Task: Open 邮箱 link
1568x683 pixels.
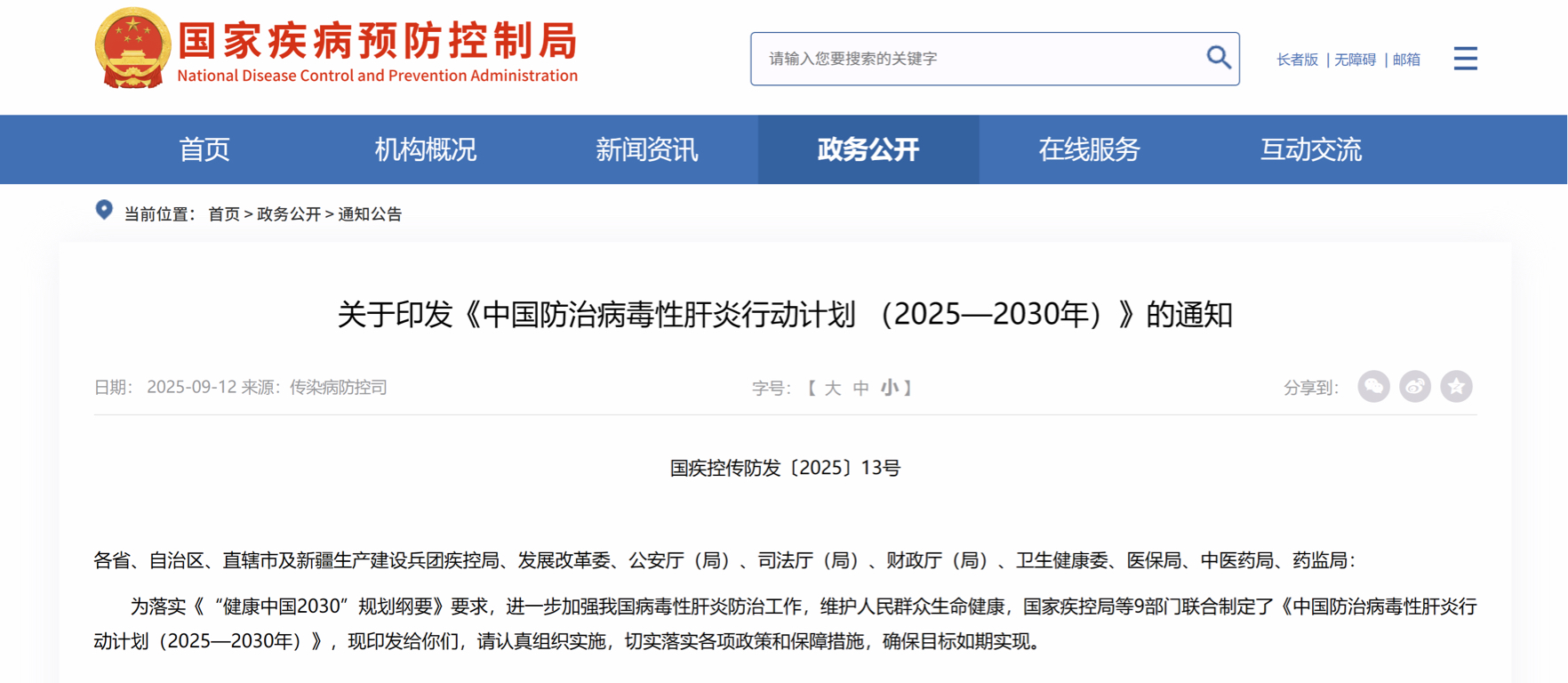Action: (1406, 60)
